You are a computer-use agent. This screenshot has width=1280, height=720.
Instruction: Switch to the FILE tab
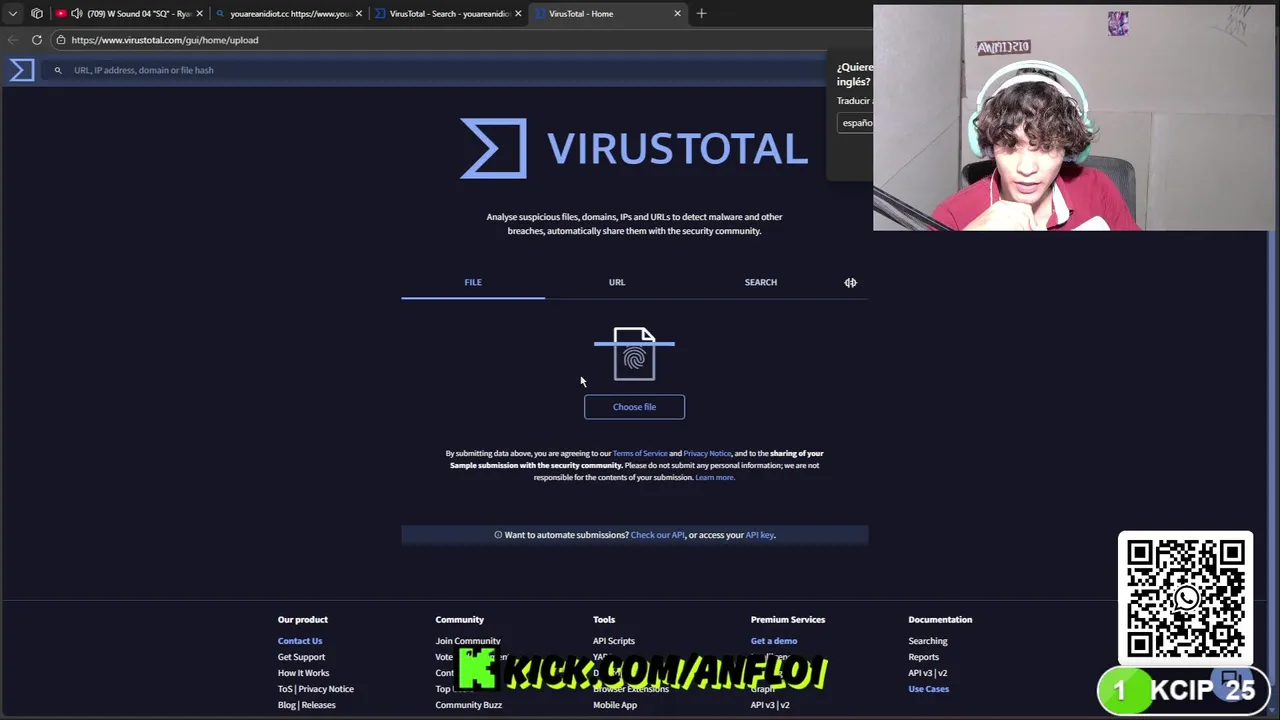click(x=473, y=282)
